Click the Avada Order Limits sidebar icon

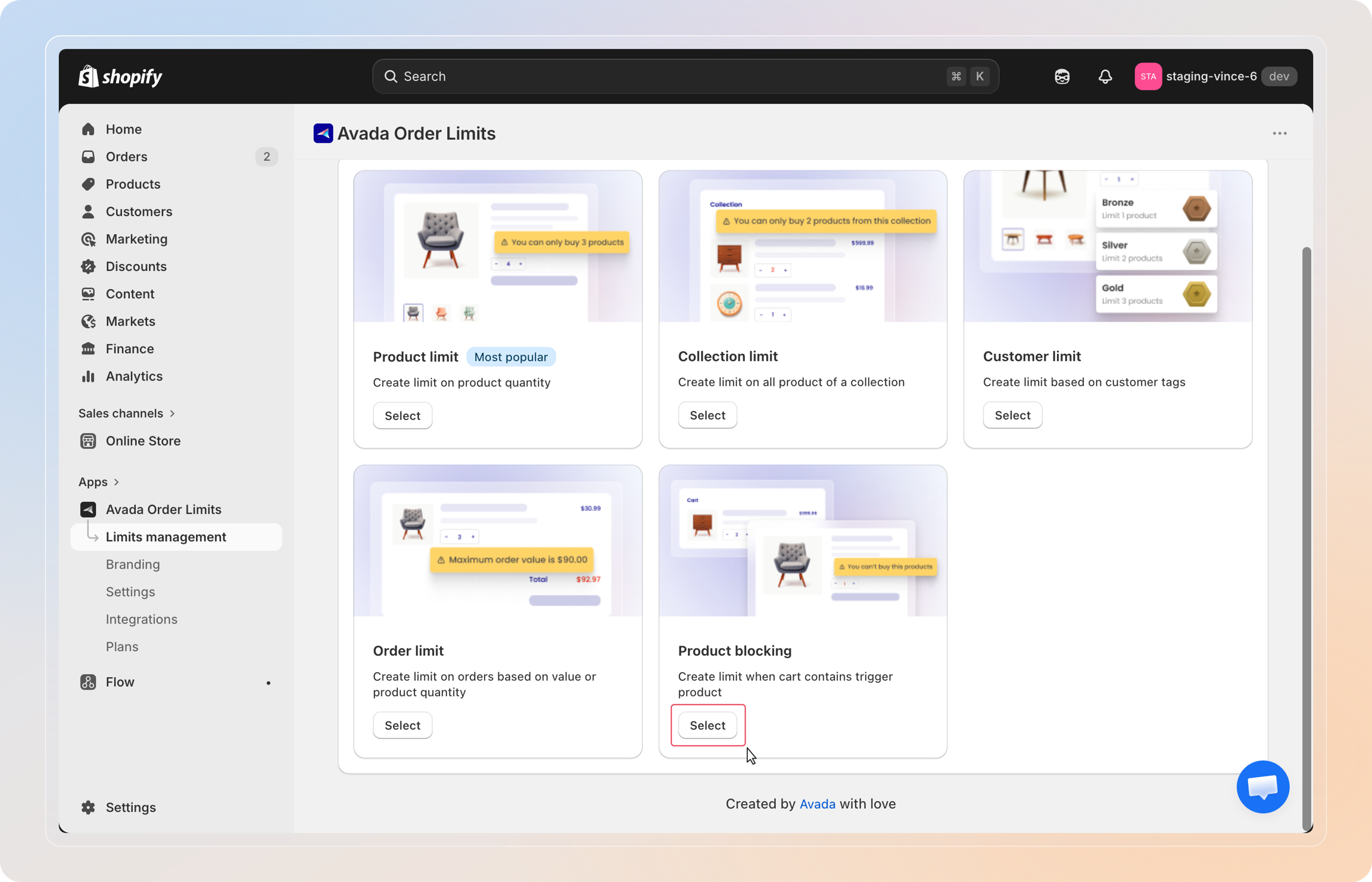(88, 509)
